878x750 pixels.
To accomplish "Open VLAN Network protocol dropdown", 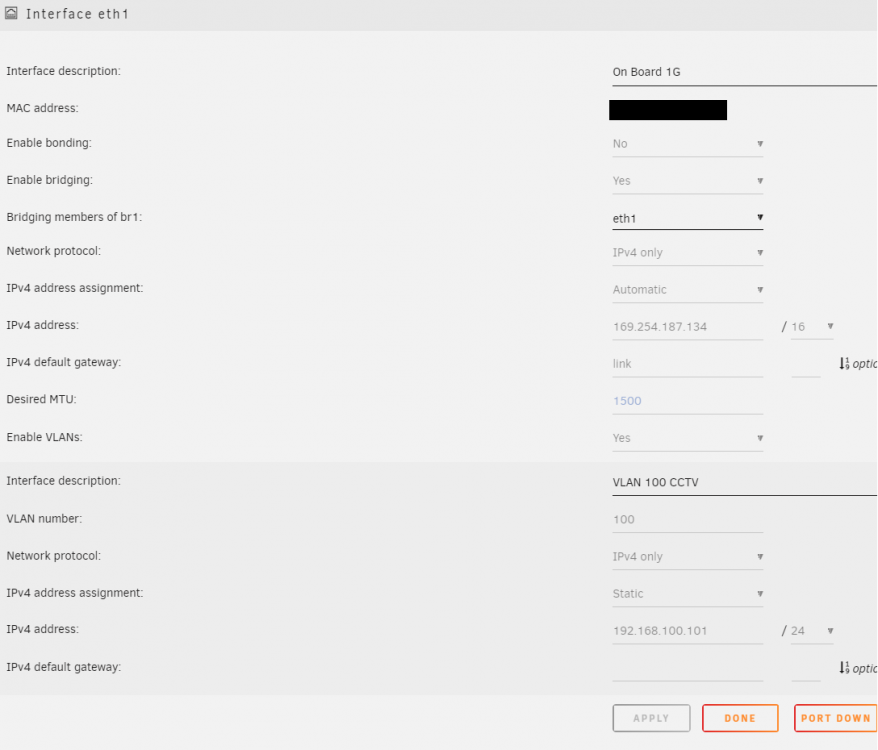I will tap(687, 557).
